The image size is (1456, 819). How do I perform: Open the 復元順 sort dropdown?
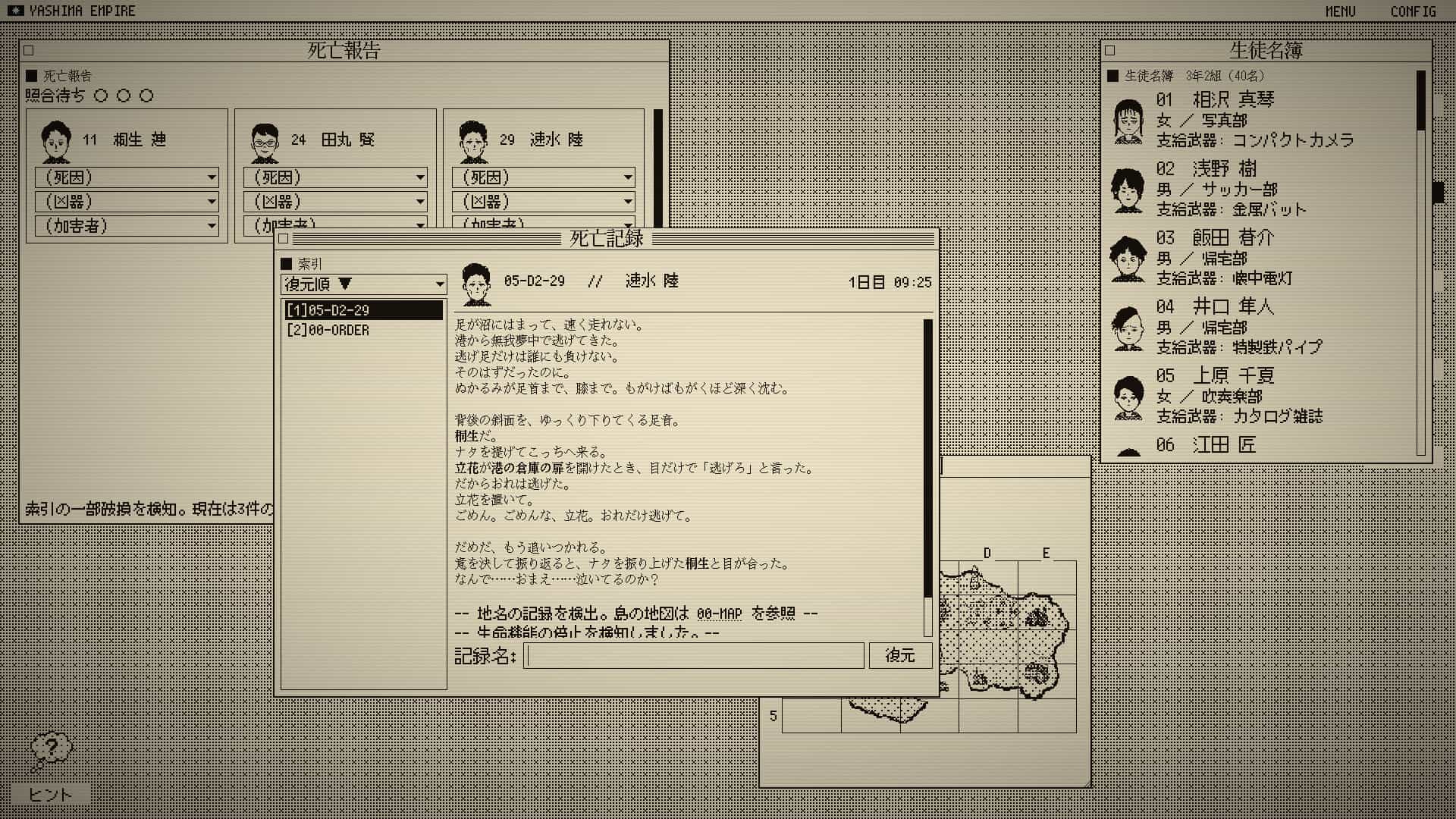[364, 284]
